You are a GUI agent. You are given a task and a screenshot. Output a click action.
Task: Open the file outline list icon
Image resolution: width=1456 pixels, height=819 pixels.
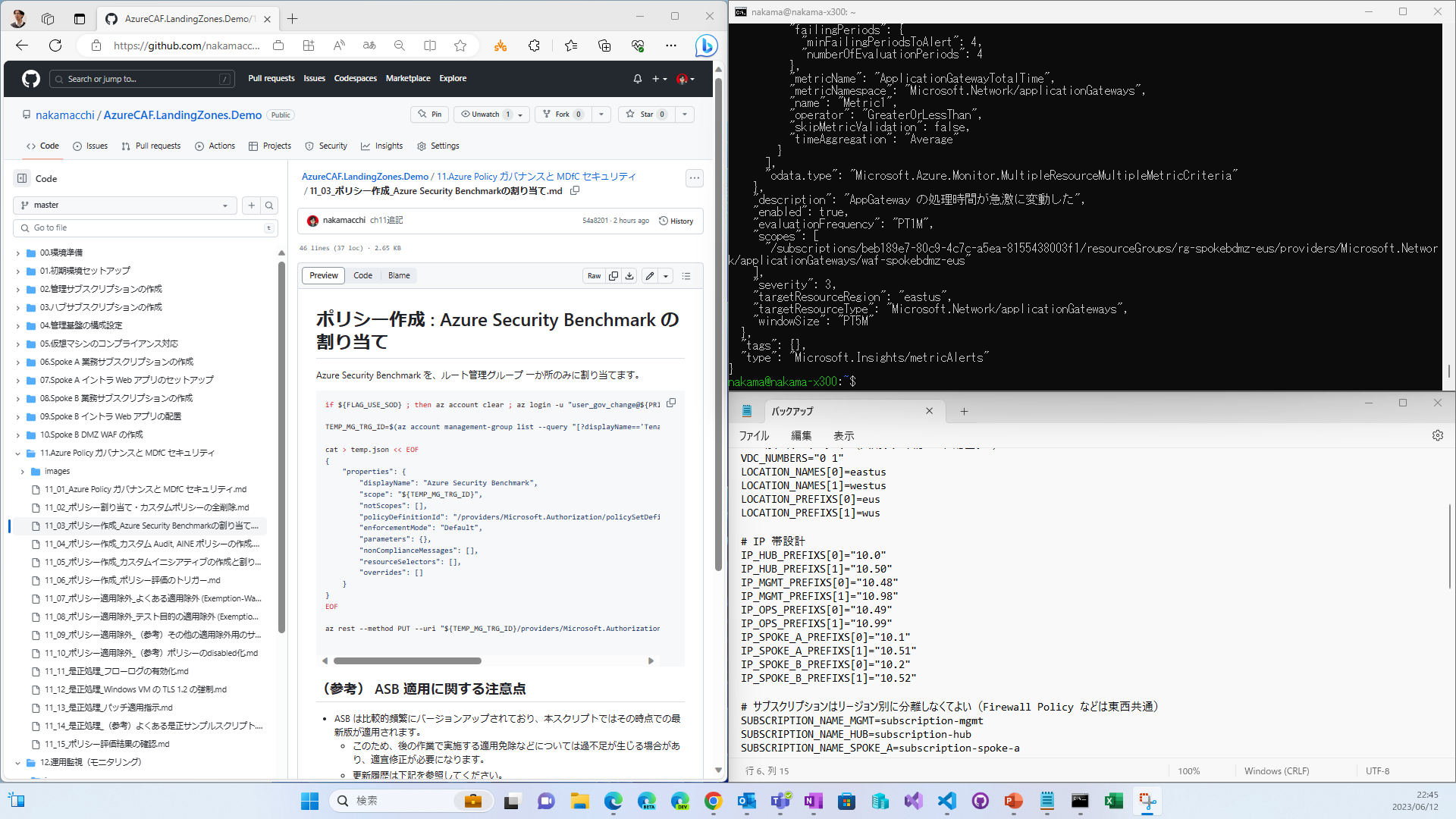coord(686,276)
